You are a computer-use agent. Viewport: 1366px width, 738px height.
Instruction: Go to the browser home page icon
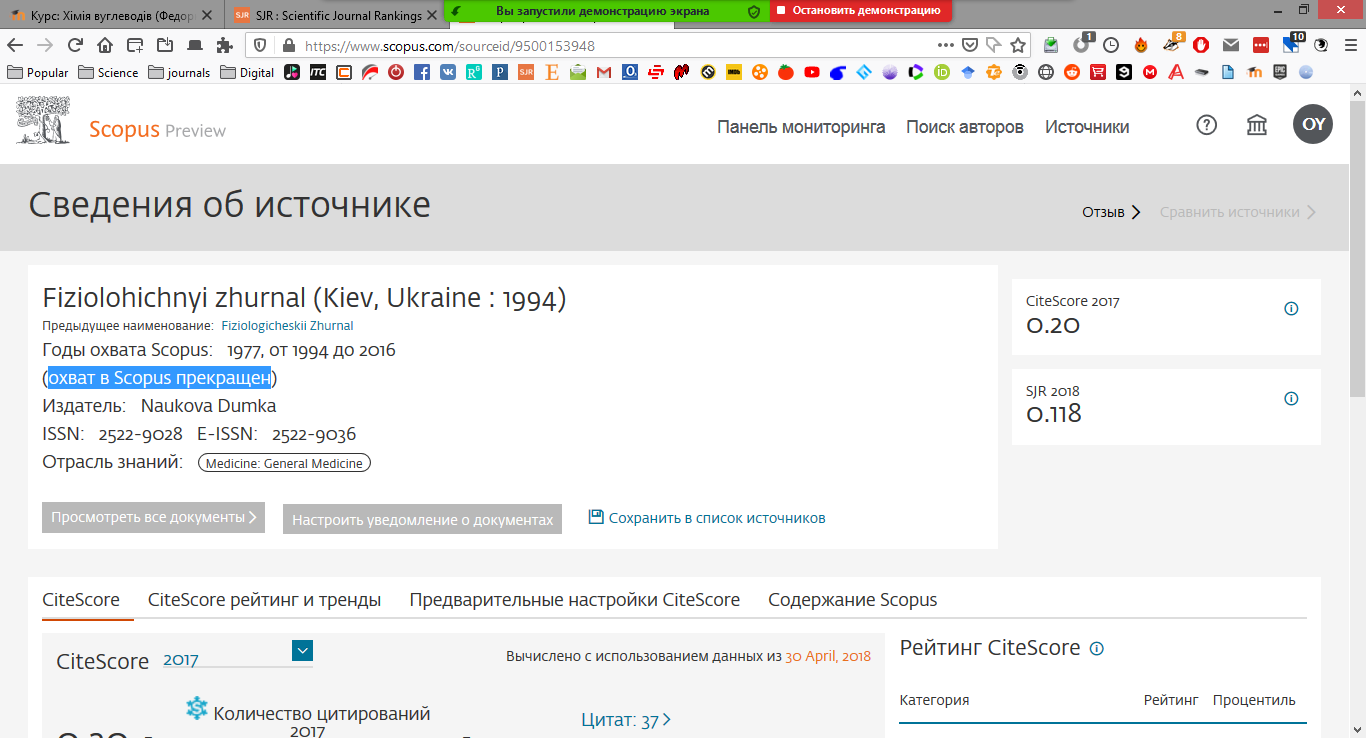[x=105, y=45]
